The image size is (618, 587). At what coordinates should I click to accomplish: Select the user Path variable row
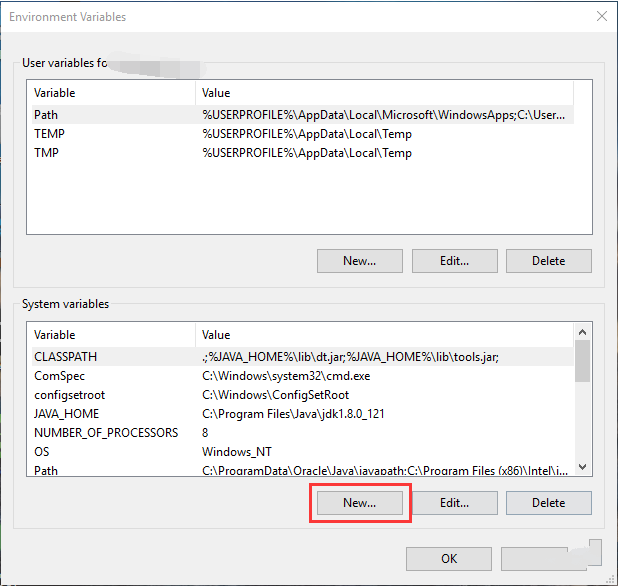46,115
